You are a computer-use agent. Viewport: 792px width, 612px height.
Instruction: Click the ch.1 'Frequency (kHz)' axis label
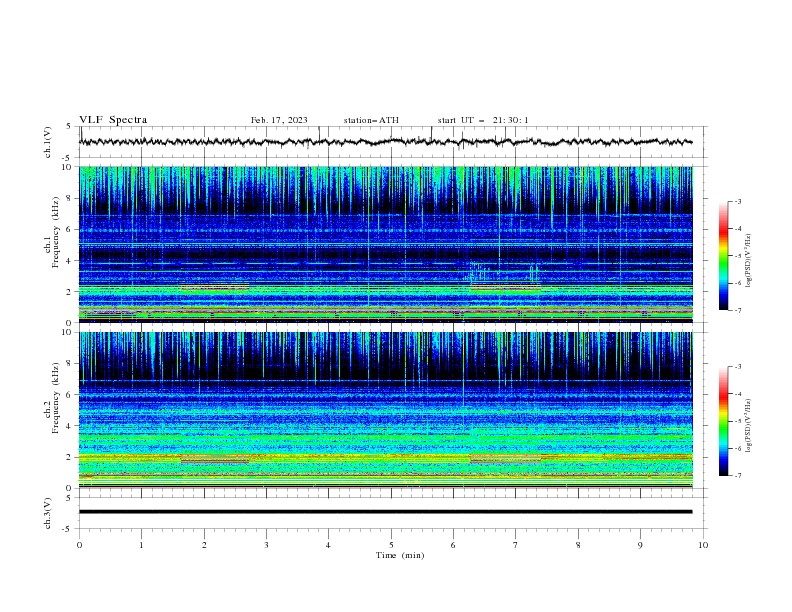click(x=55, y=233)
